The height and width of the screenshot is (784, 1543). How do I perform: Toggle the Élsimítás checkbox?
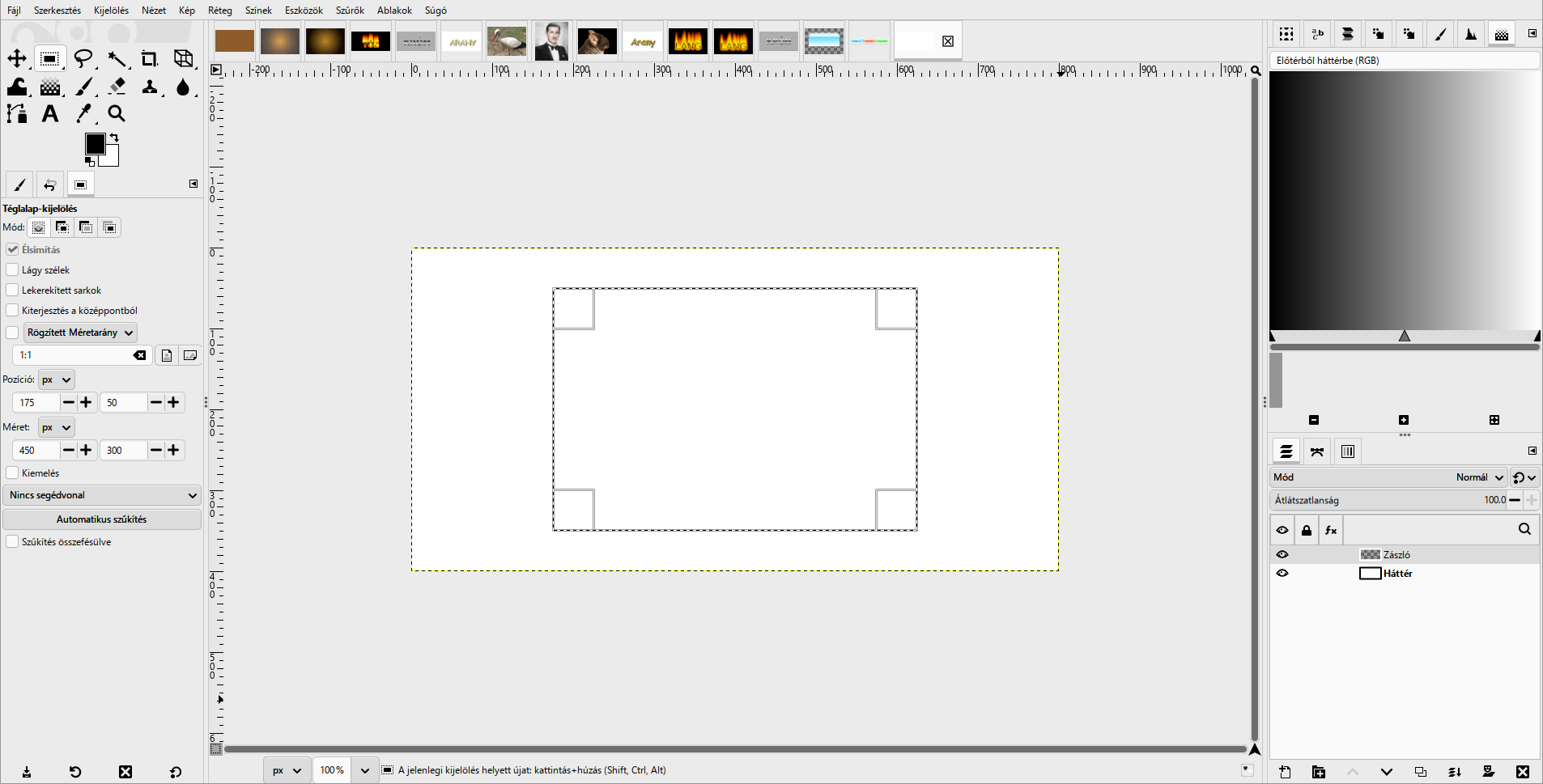pyautogui.click(x=12, y=249)
